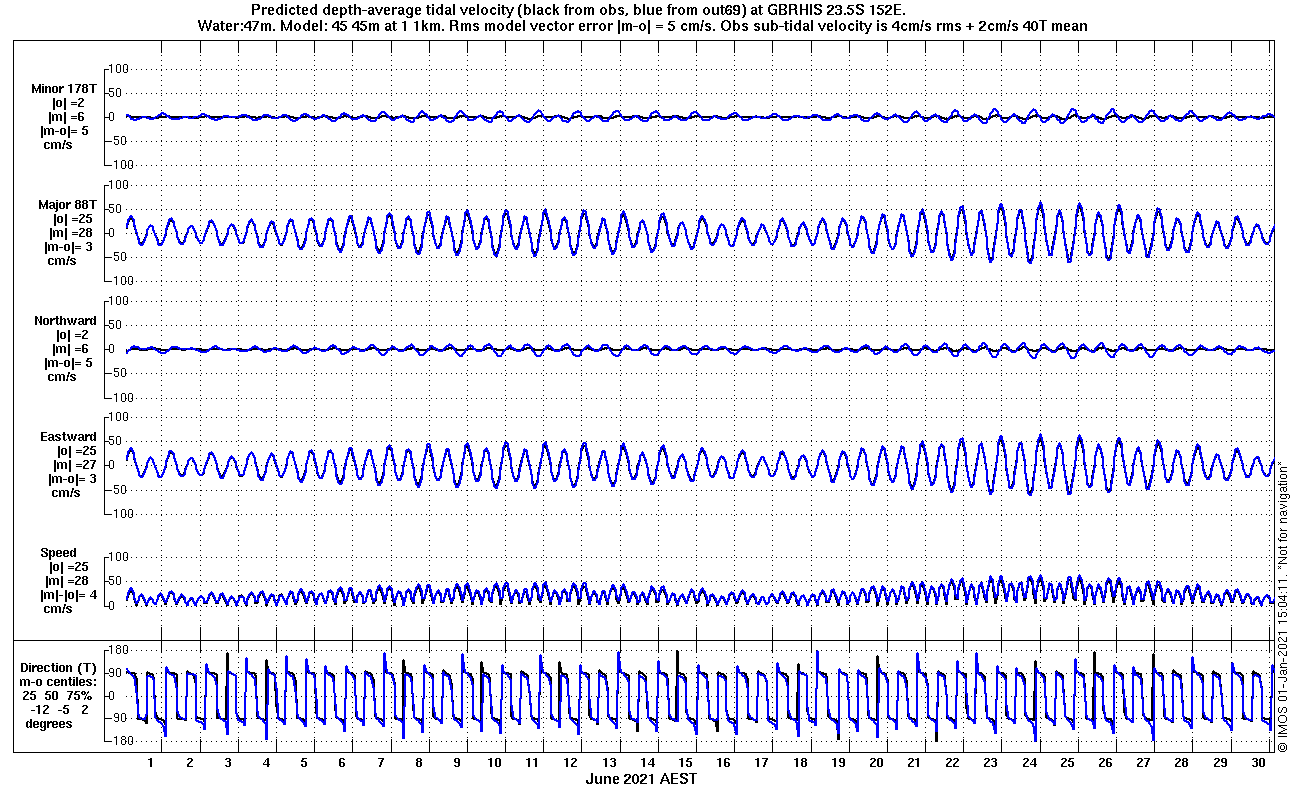
Task: Click day '15' on the time axis
Action: 686,762
